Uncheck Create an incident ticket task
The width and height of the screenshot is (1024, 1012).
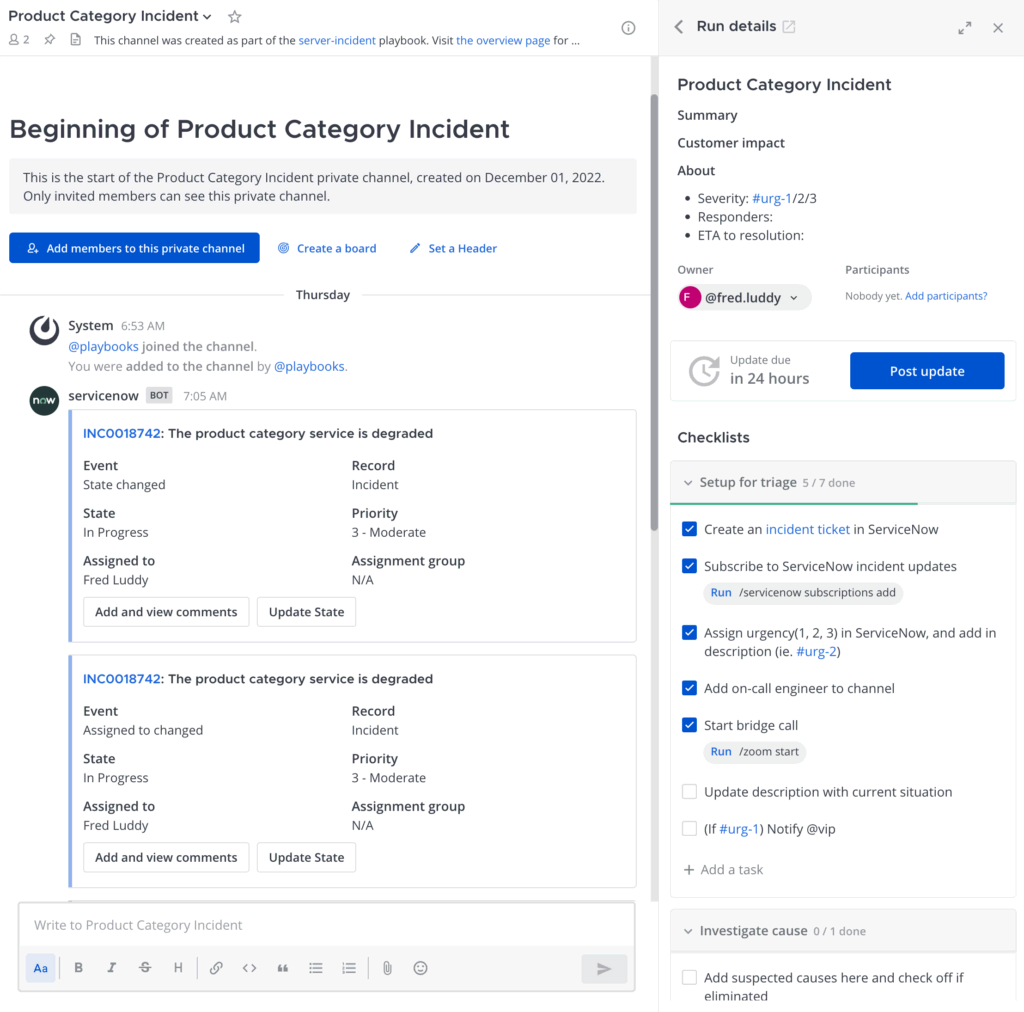689,529
